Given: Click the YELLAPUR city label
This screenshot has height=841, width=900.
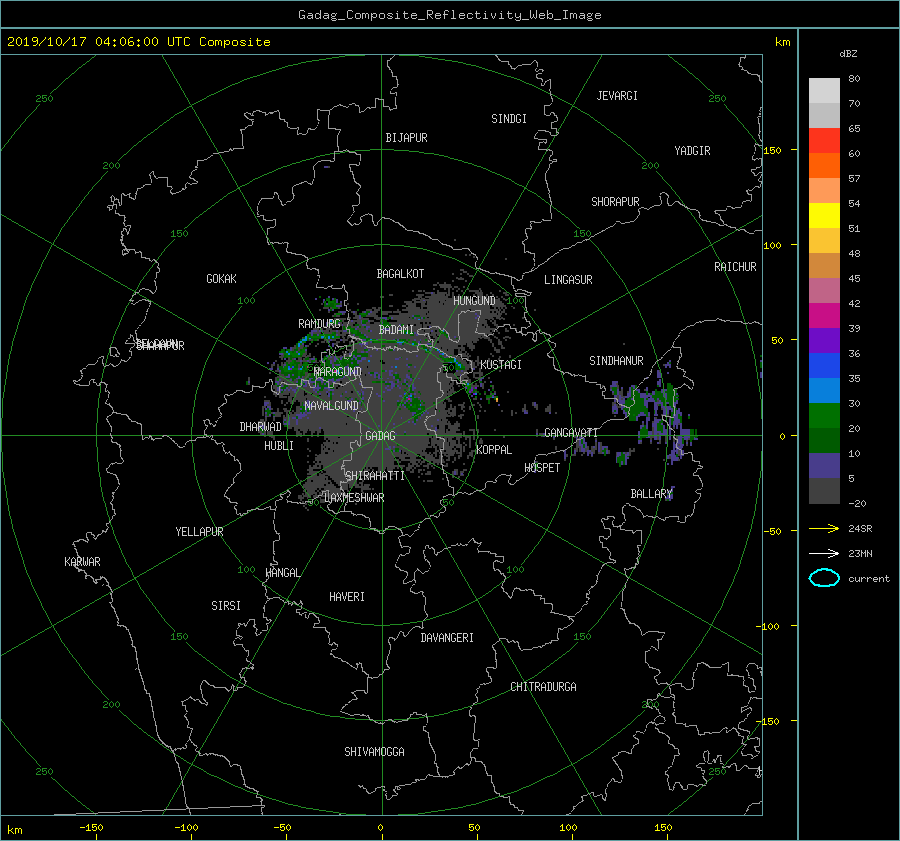Looking at the screenshot, I should pos(199,532).
